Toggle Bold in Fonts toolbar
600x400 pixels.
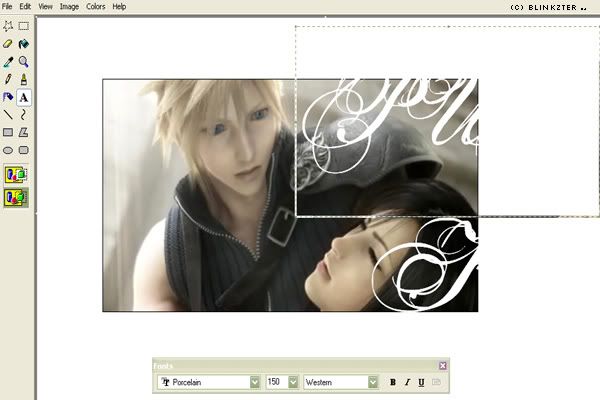393,382
